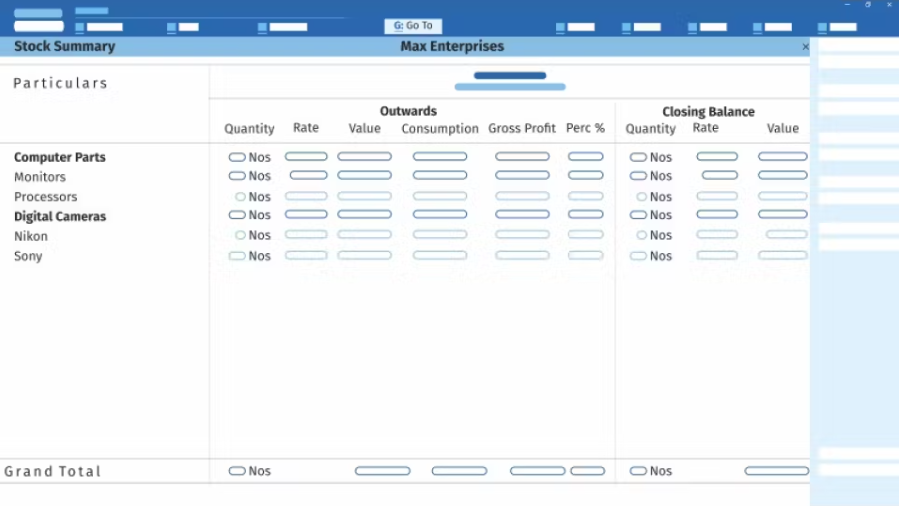
Task: Click Sony Closing Balance quantity Nos cell
Action: coord(651,256)
